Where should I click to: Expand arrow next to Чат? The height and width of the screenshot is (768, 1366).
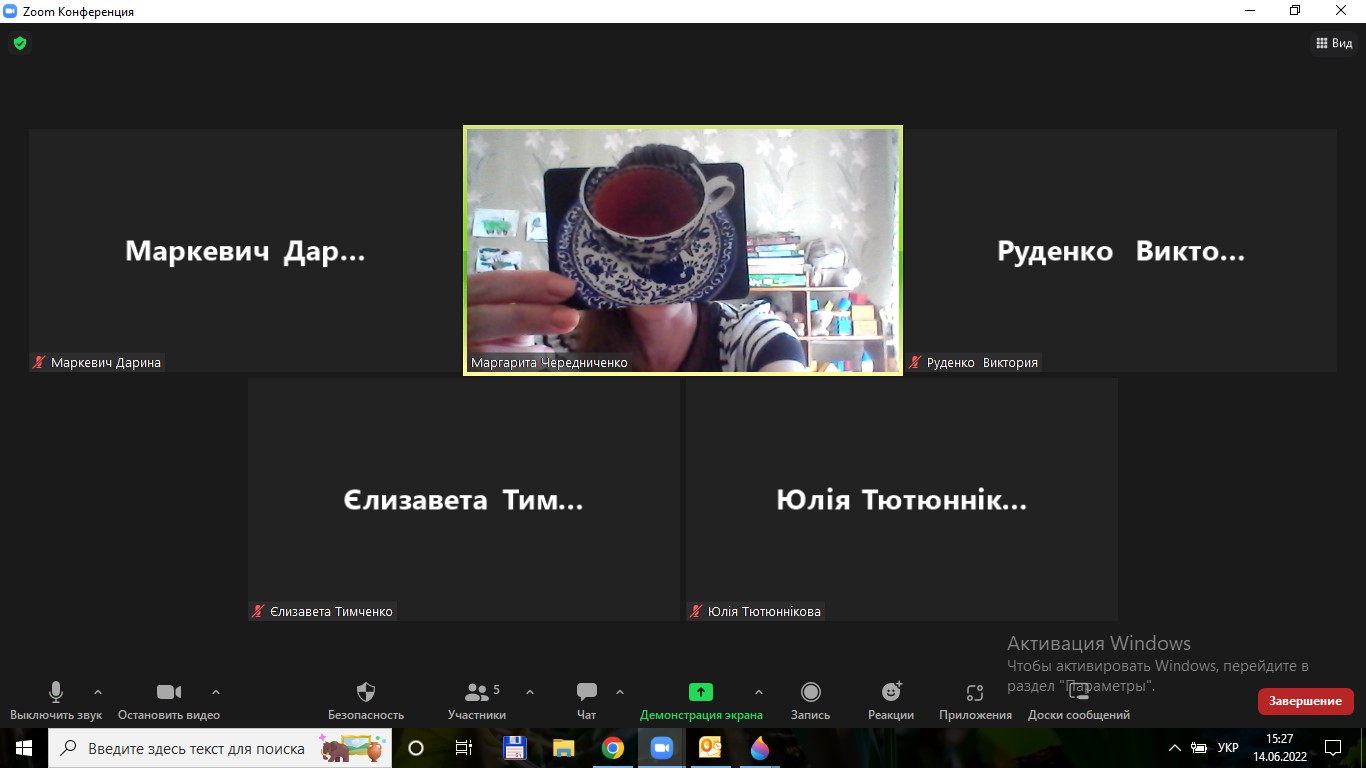click(620, 692)
